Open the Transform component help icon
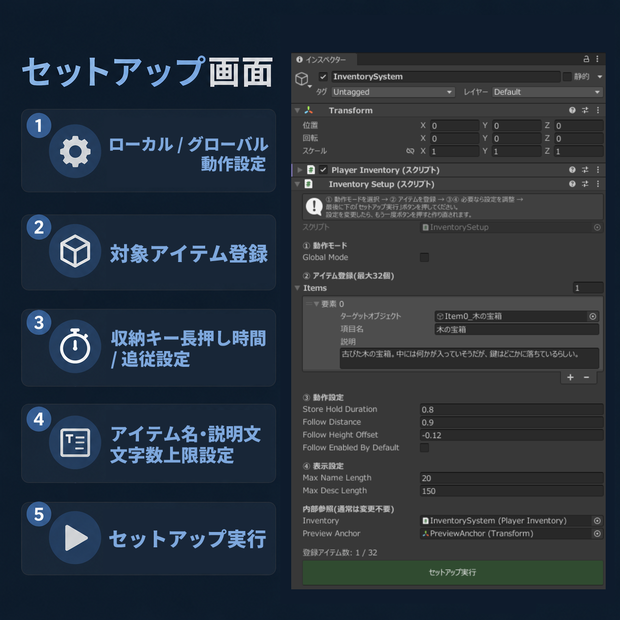 coord(572,110)
